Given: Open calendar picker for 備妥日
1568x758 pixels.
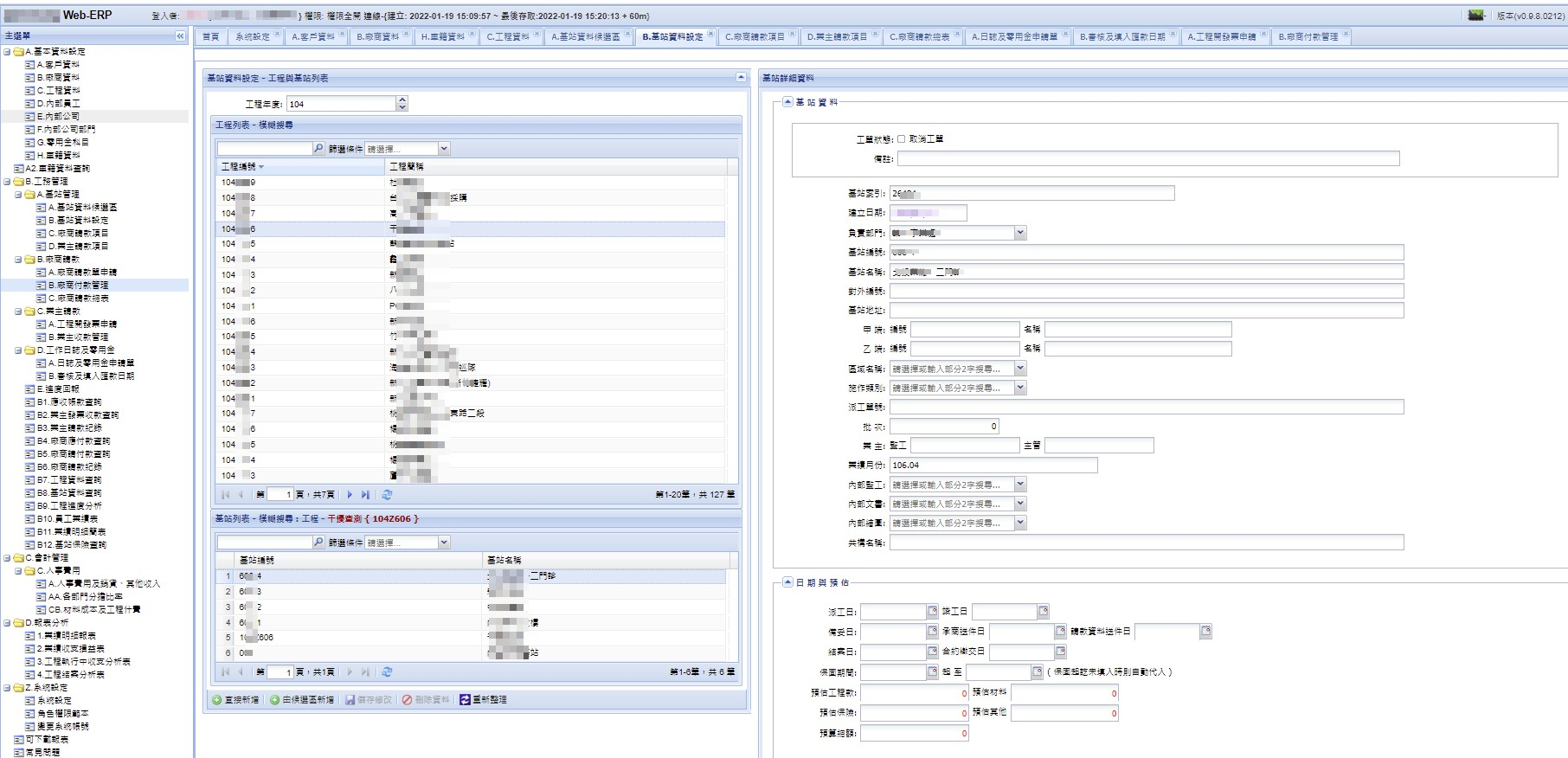Looking at the screenshot, I should (x=932, y=631).
